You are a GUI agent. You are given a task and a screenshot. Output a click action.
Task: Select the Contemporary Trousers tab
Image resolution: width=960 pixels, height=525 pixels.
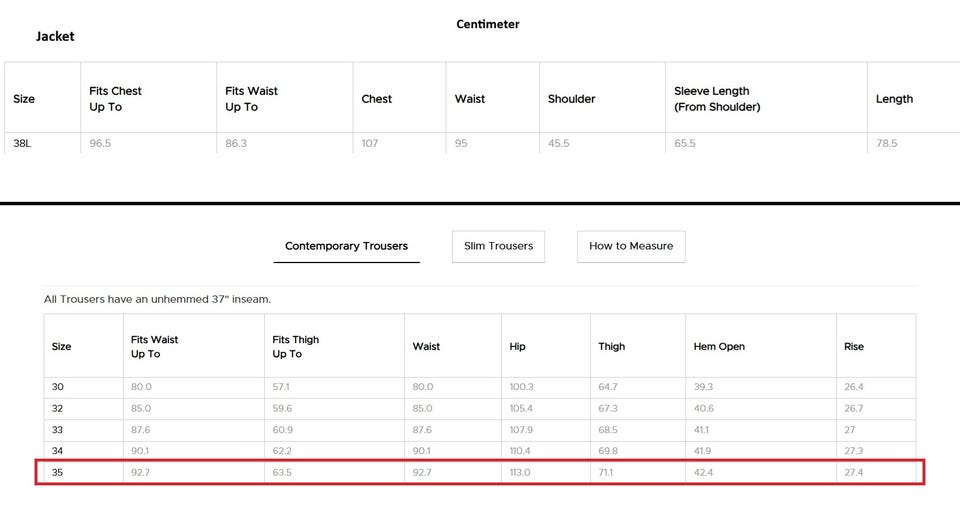346,246
